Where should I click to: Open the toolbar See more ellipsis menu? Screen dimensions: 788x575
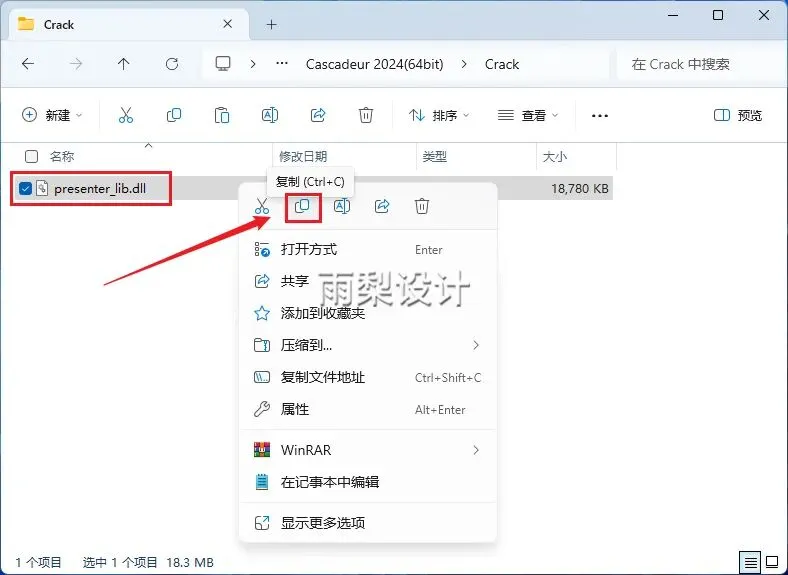600,116
